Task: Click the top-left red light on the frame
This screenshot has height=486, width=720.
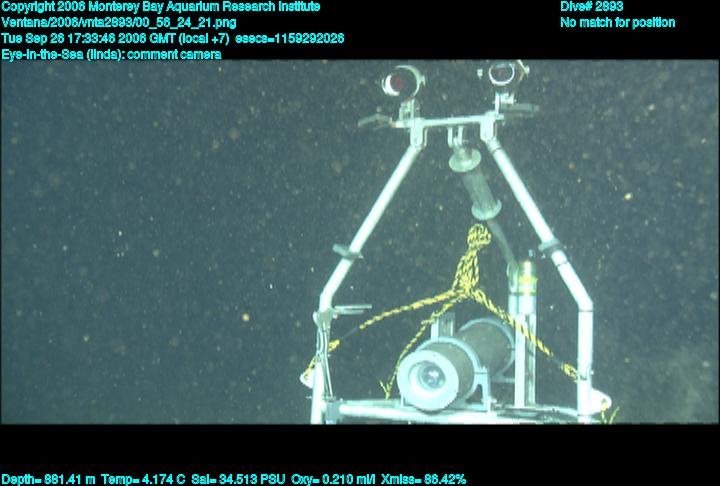Action: [x=400, y=82]
